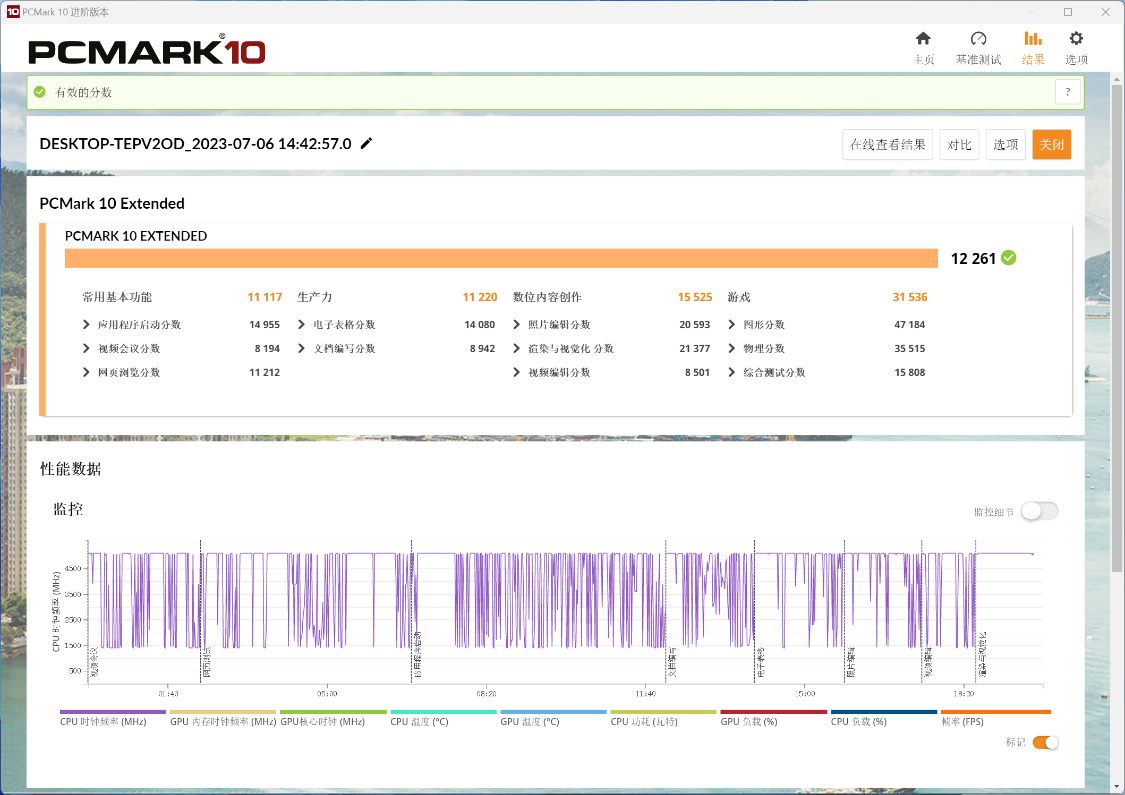This screenshot has width=1125, height=795.
Task: Click the pencil icon to rename result
Action: (x=366, y=144)
